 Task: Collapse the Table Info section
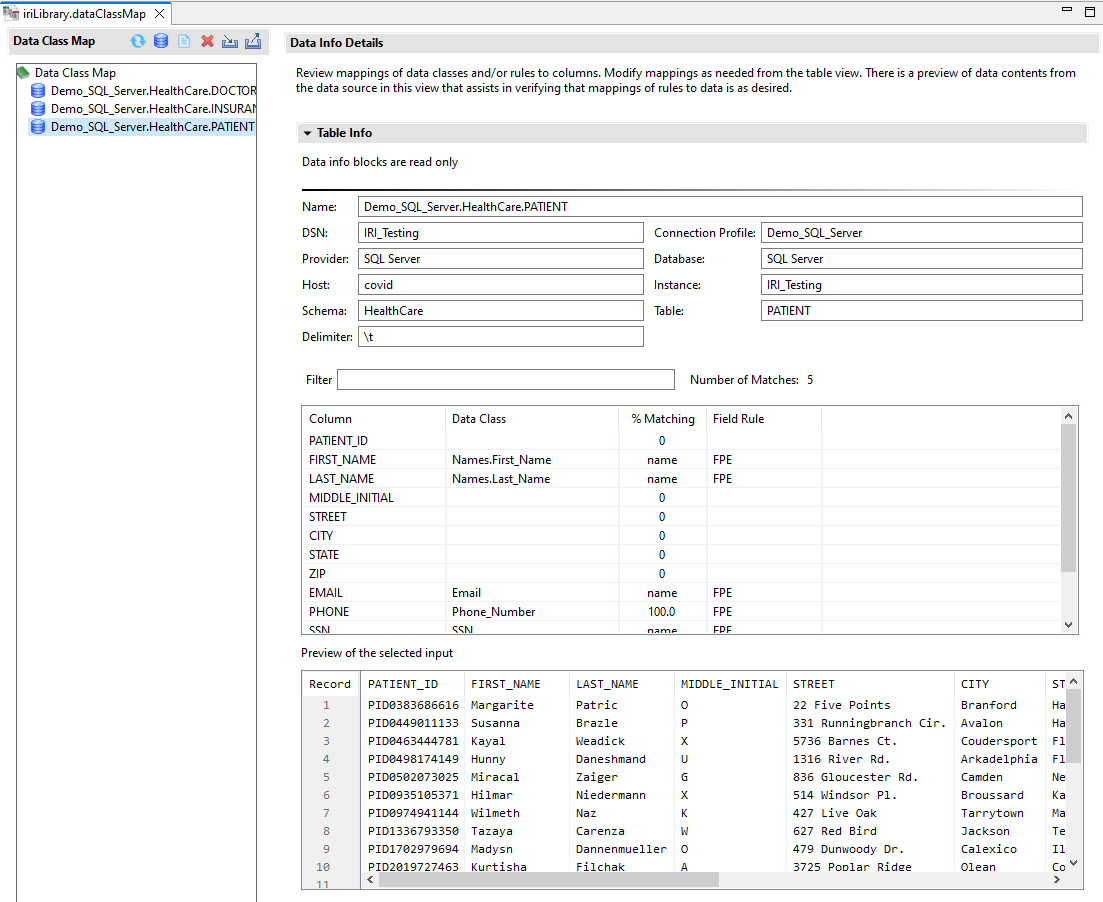point(308,133)
